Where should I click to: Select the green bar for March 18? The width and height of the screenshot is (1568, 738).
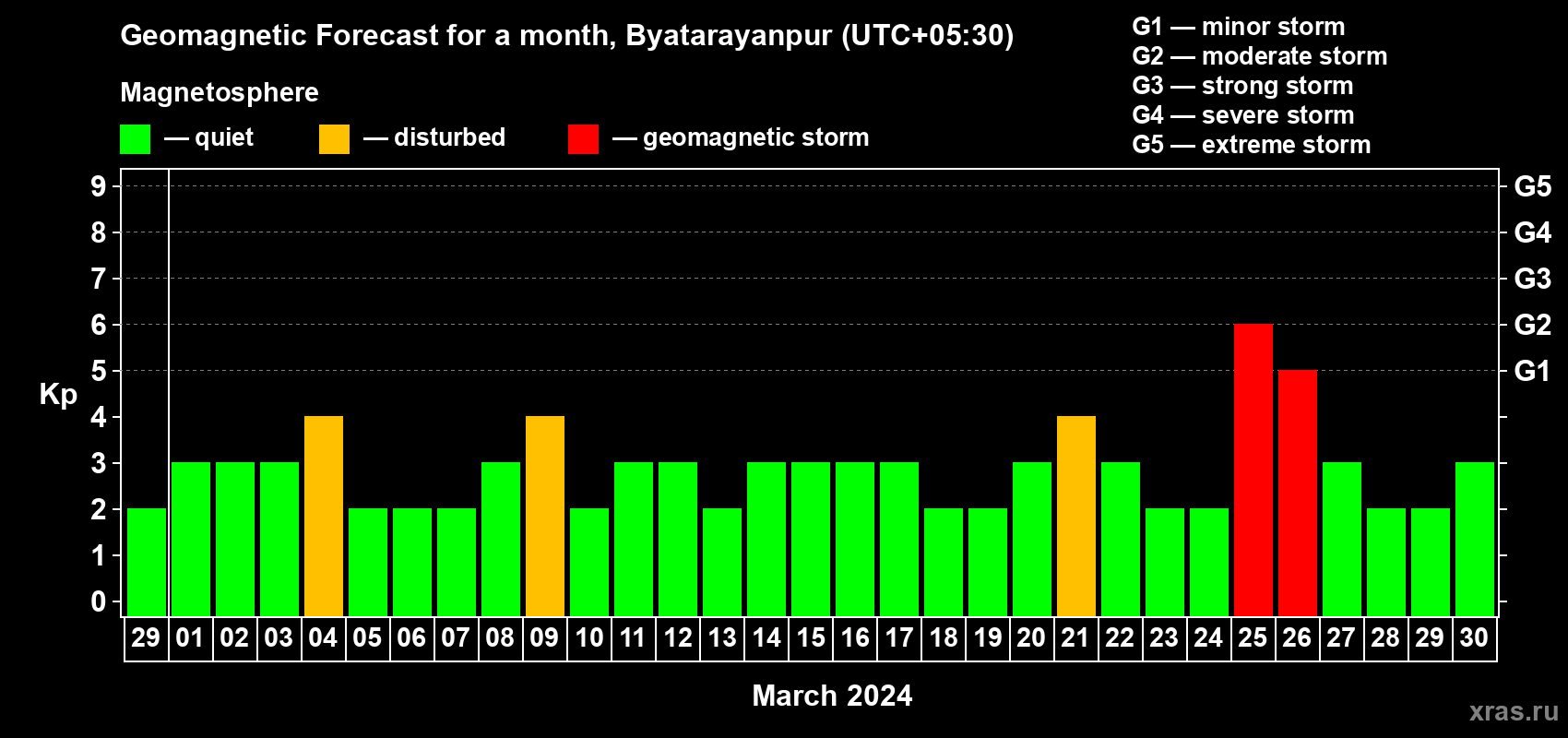pos(944,562)
